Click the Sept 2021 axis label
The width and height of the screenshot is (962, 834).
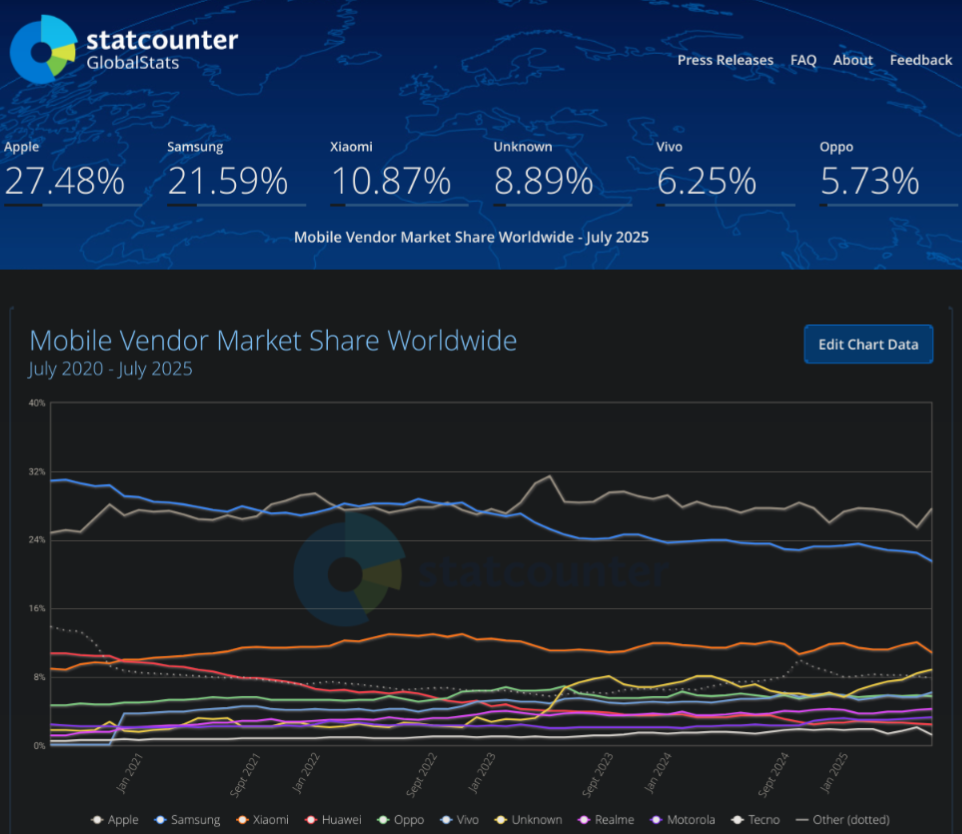click(x=244, y=774)
